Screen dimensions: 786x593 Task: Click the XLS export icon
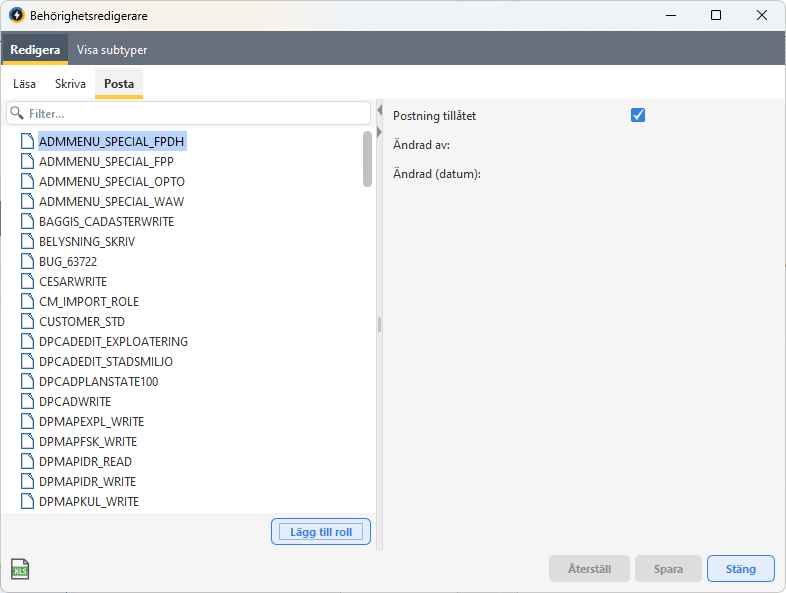pos(20,570)
